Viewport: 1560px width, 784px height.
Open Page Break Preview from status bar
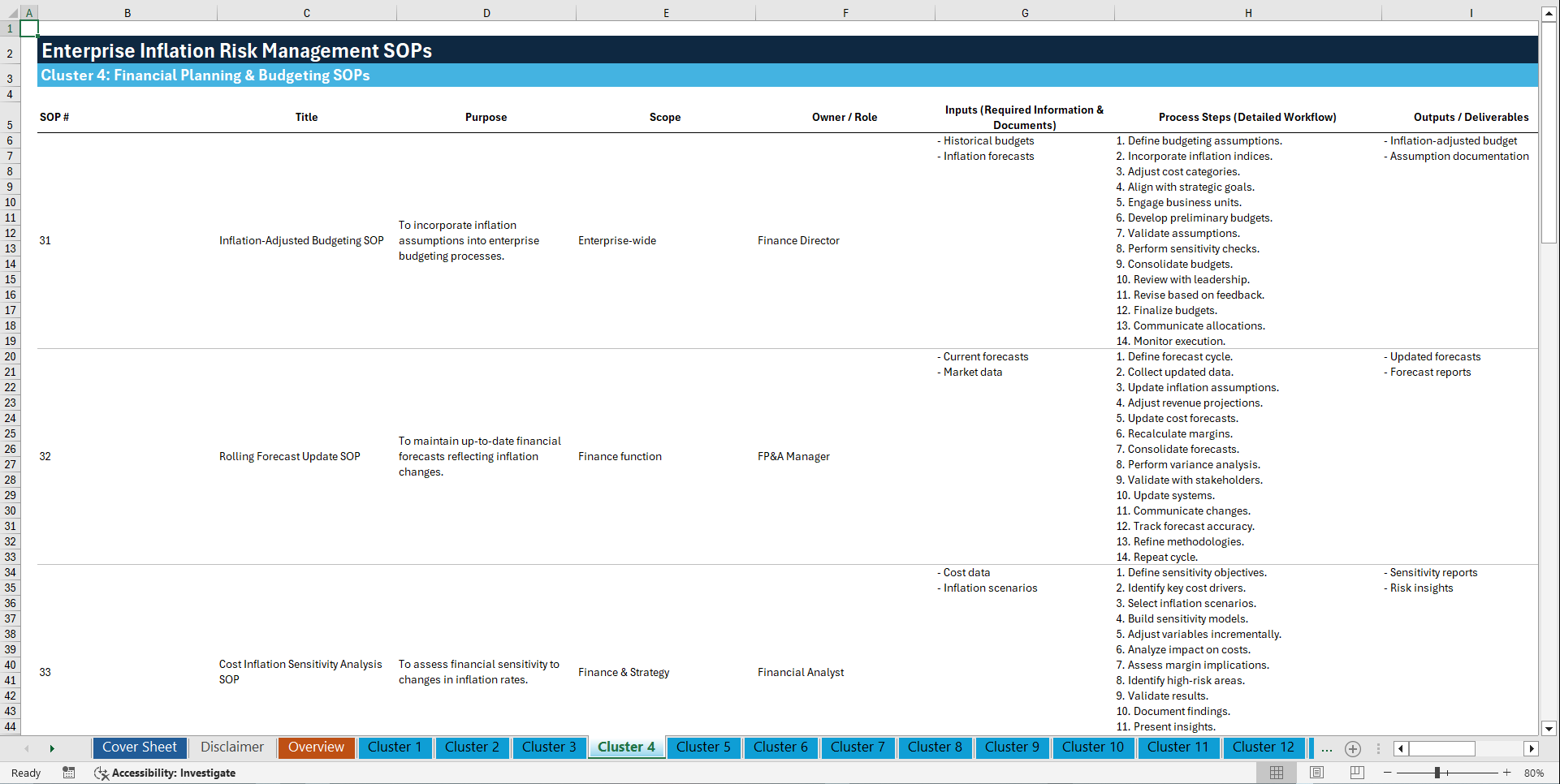(x=1355, y=773)
